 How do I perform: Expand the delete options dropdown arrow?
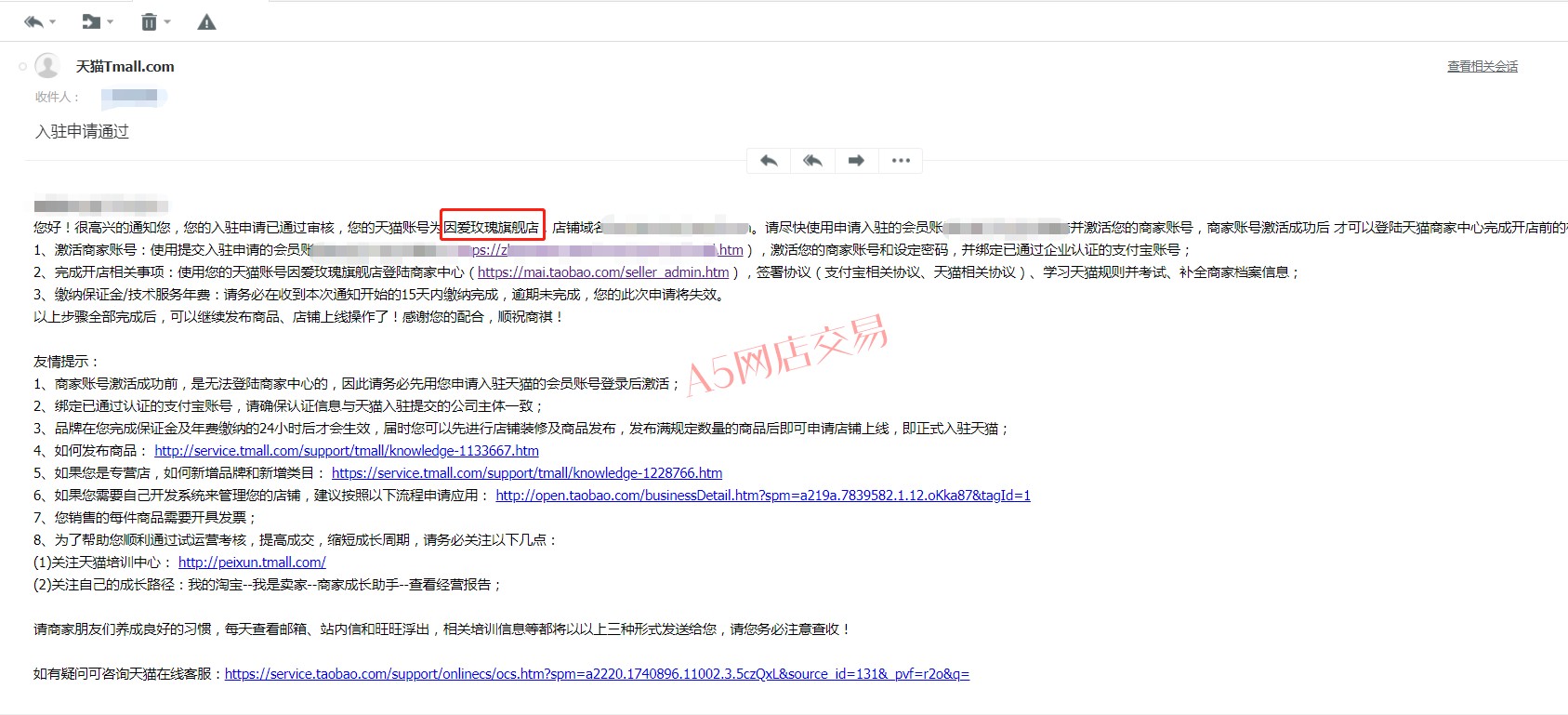[x=167, y=22]
